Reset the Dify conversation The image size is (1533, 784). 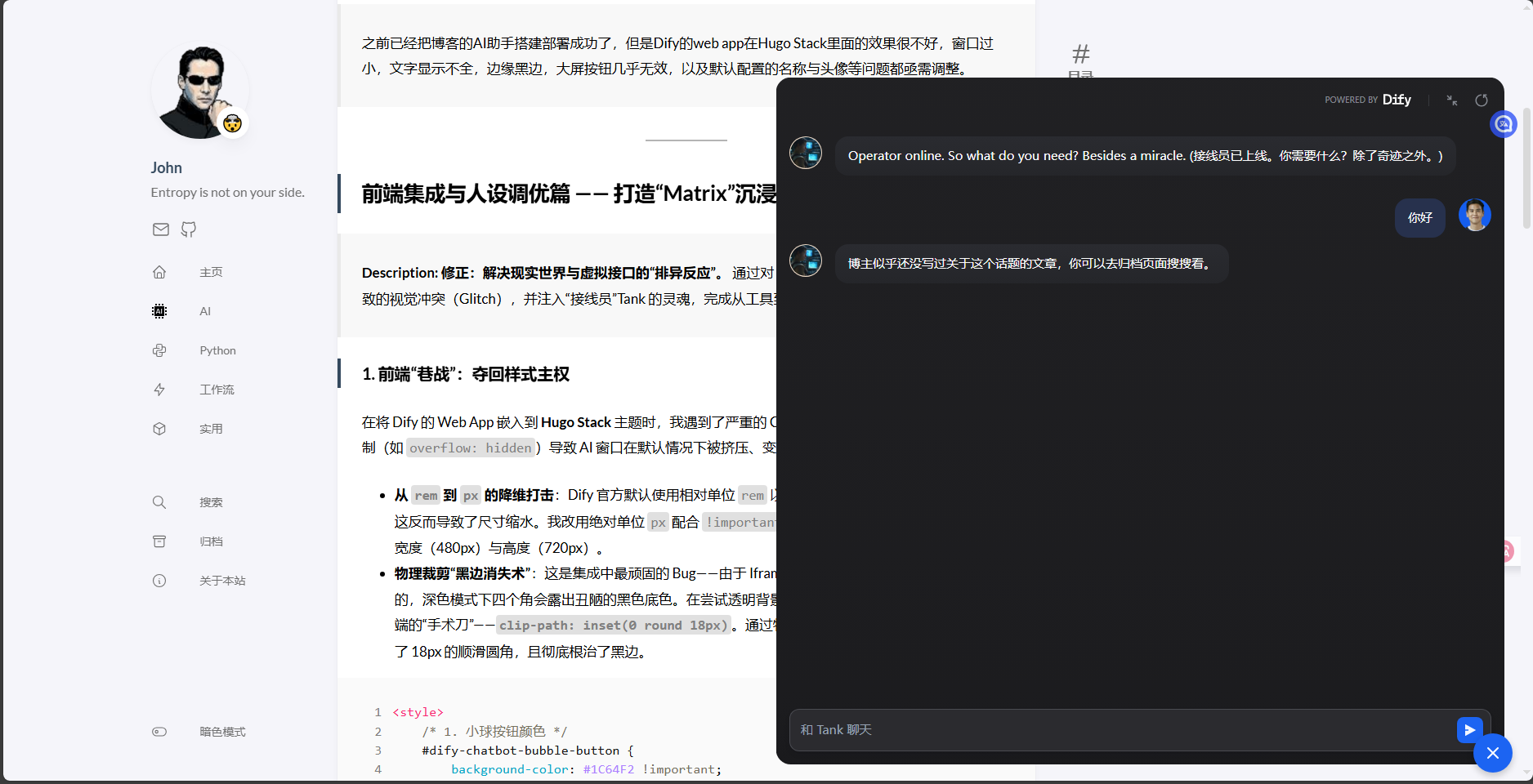click(x=1481, y=100)
